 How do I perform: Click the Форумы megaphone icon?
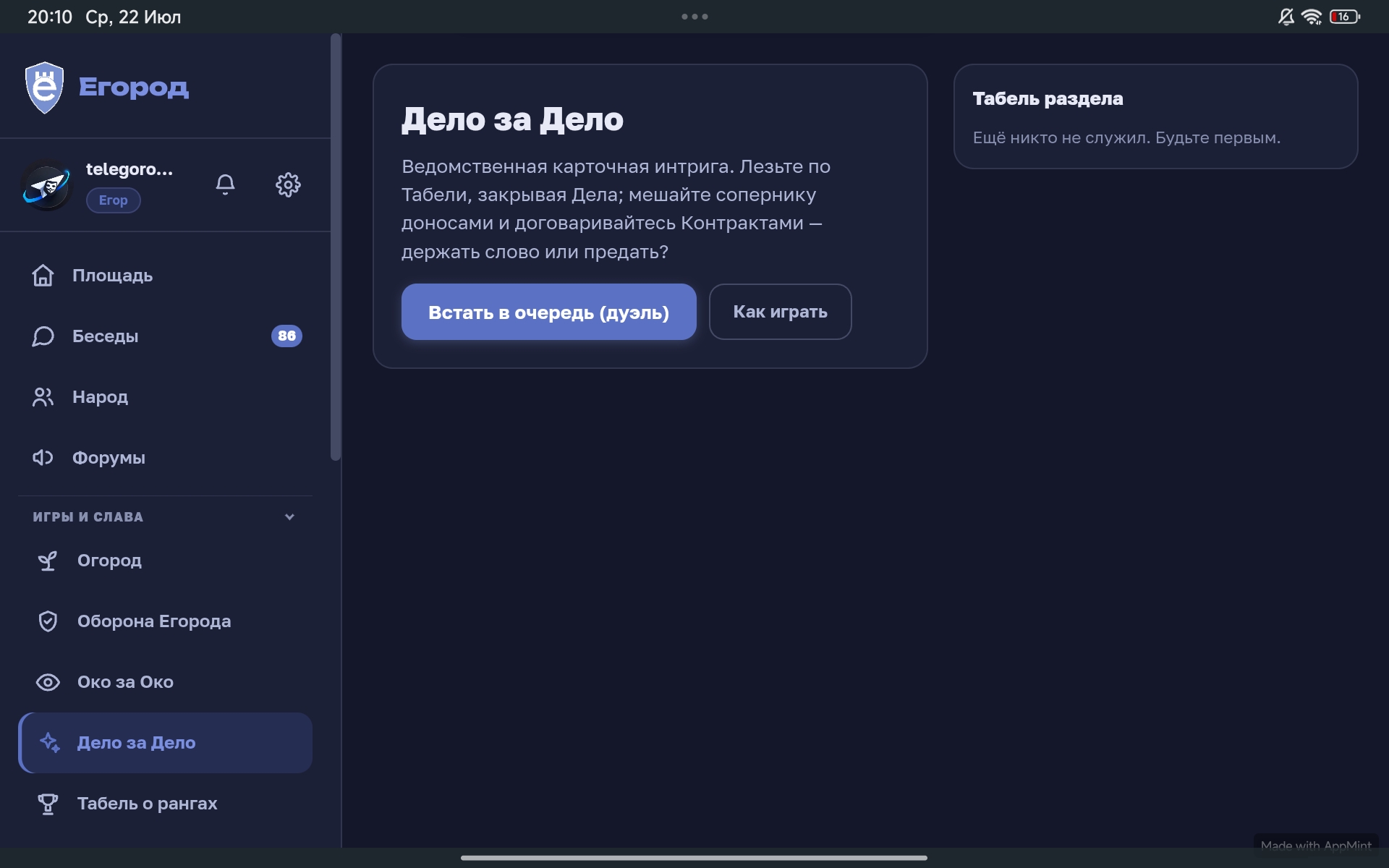coord(43,458)
